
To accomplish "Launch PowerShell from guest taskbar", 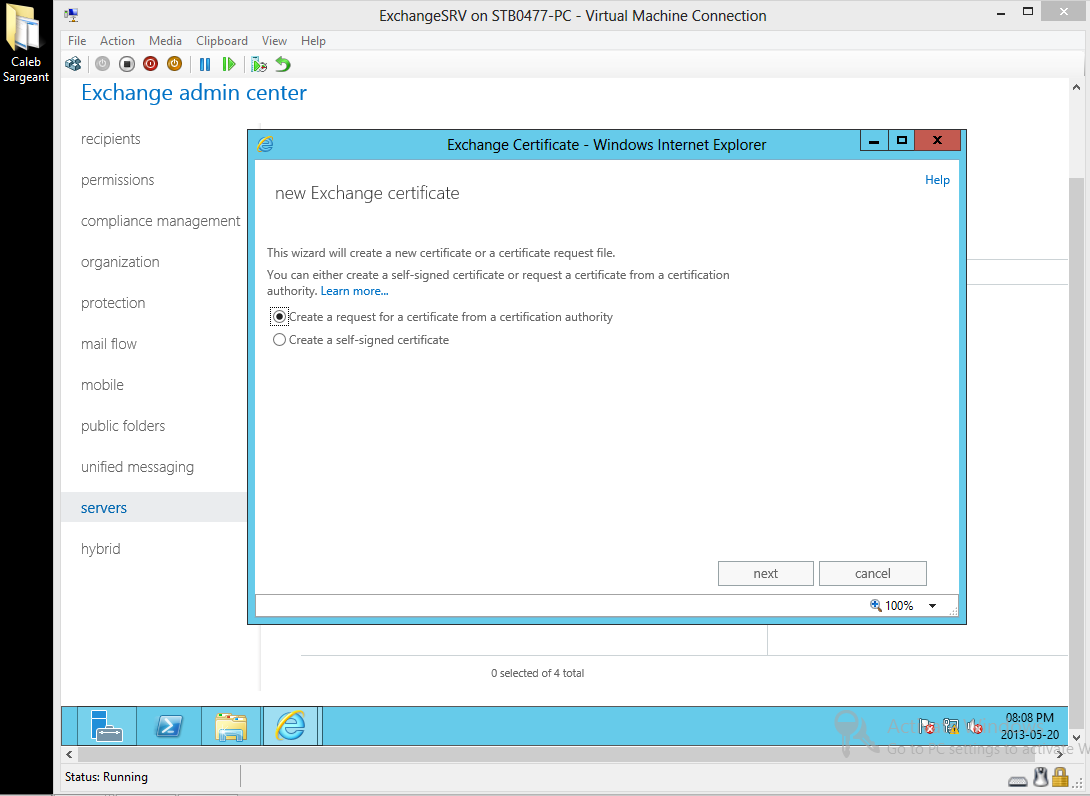I will pyautogui.click(x=169, y=726).
